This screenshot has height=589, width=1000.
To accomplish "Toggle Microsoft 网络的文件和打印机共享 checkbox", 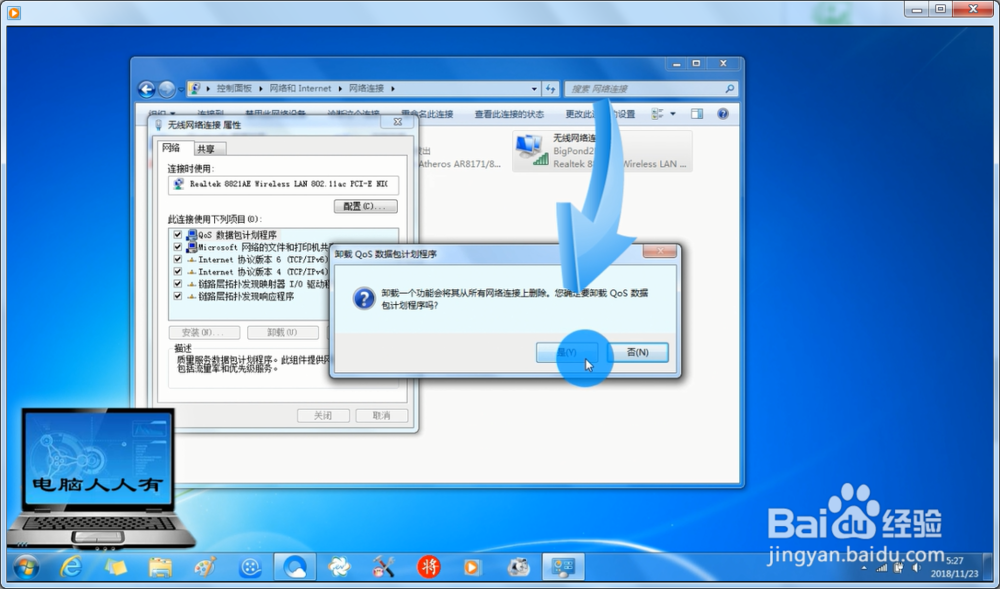I will (x=178, y=247).
